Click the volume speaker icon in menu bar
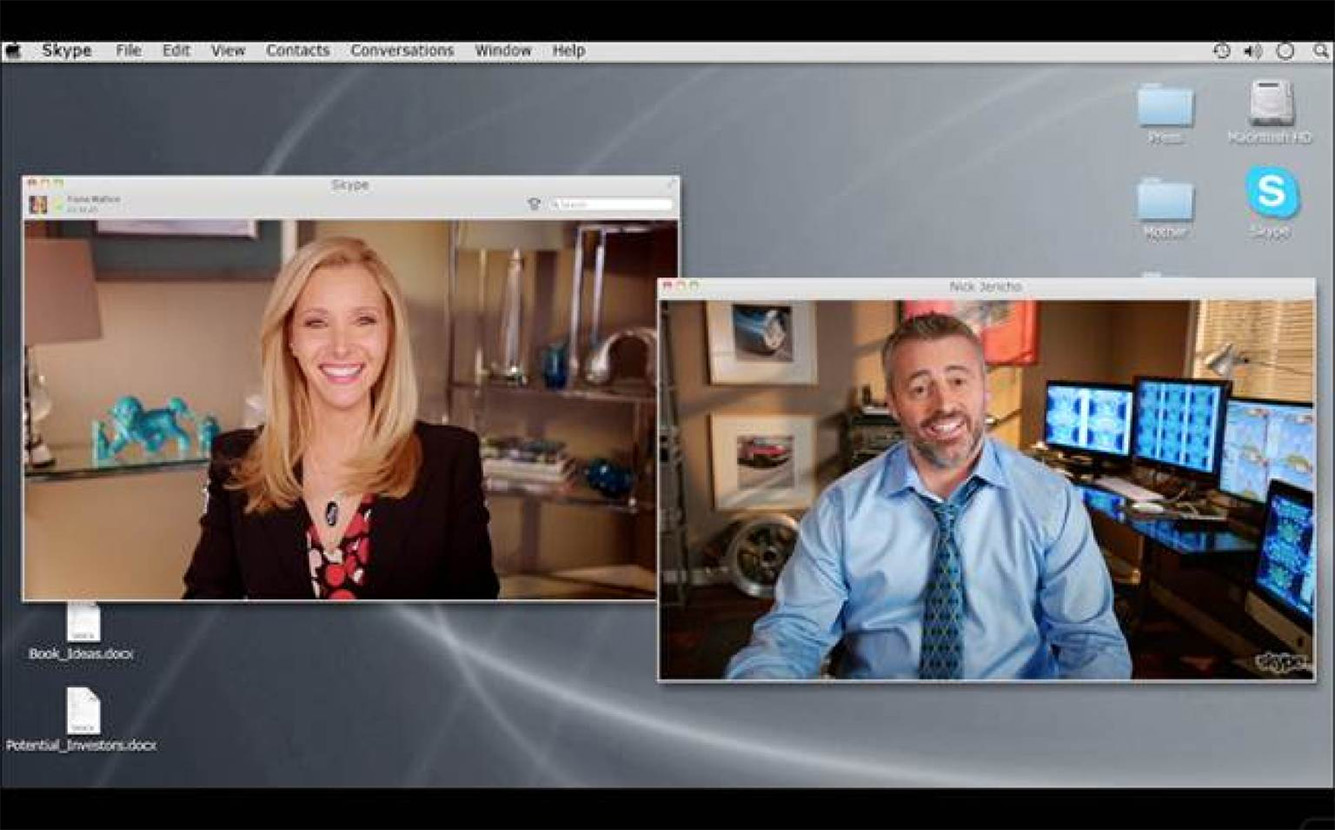 pos(1252,51)
